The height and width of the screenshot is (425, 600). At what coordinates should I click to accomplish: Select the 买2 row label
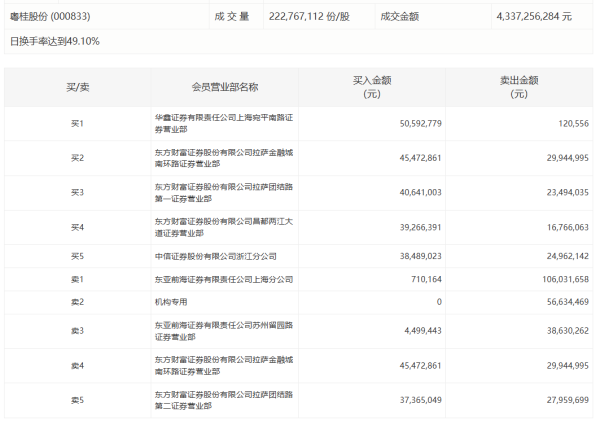(77, 158)
